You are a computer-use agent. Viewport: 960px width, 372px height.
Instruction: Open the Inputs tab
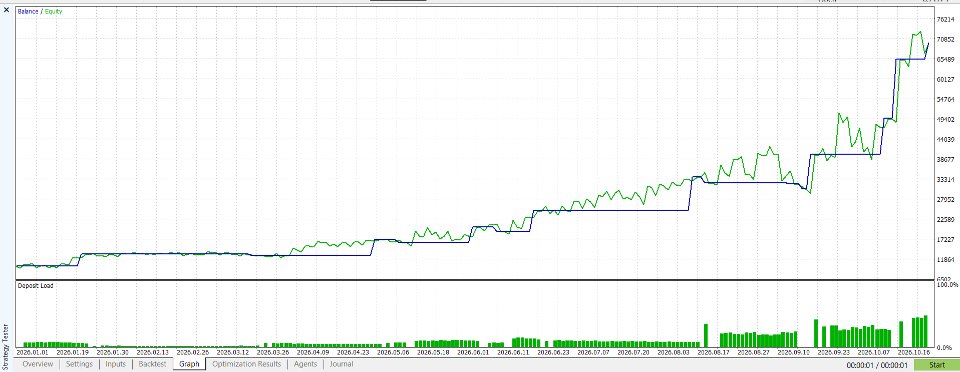pyautogui.click(x=115, y=364)
